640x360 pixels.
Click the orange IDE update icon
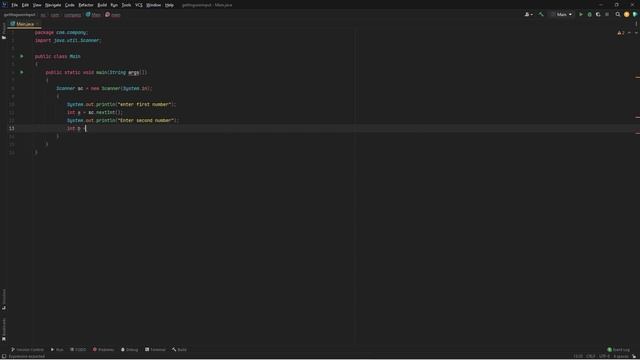click(627, 14)
